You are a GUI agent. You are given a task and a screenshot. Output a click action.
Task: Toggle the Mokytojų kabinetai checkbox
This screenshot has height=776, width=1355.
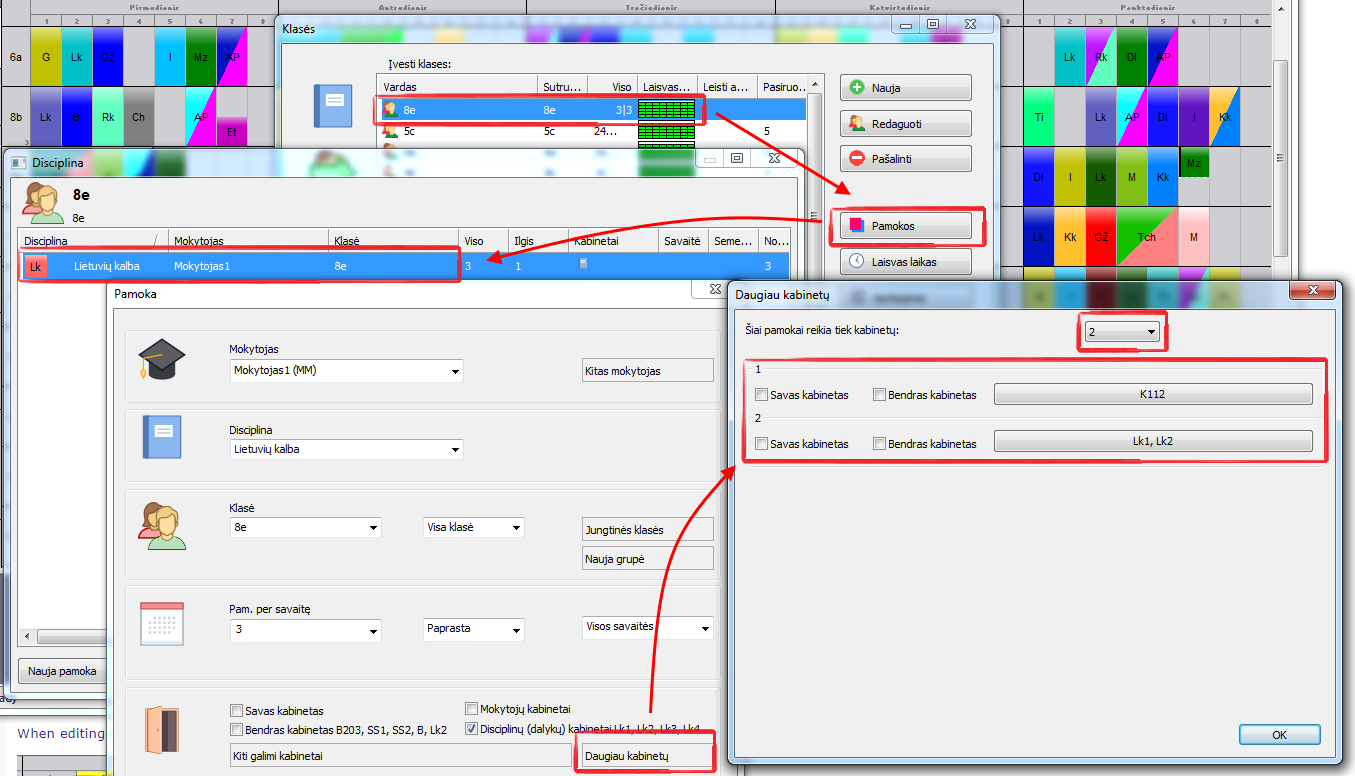(472, 709)
